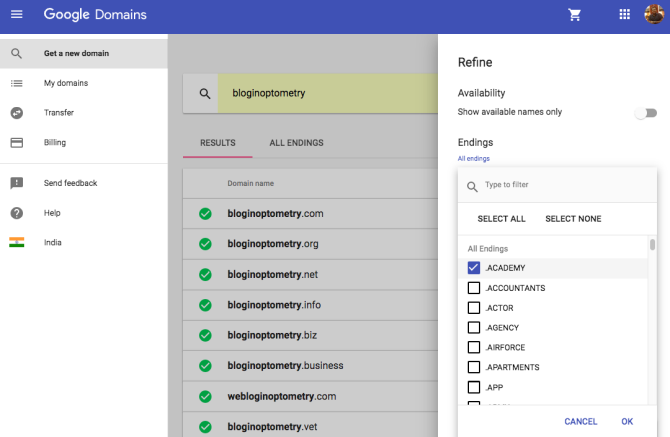Uncheck the .ACADEMY ending checkbox
The width and height of the screenshot is (670, 437).
coord(474,268)
